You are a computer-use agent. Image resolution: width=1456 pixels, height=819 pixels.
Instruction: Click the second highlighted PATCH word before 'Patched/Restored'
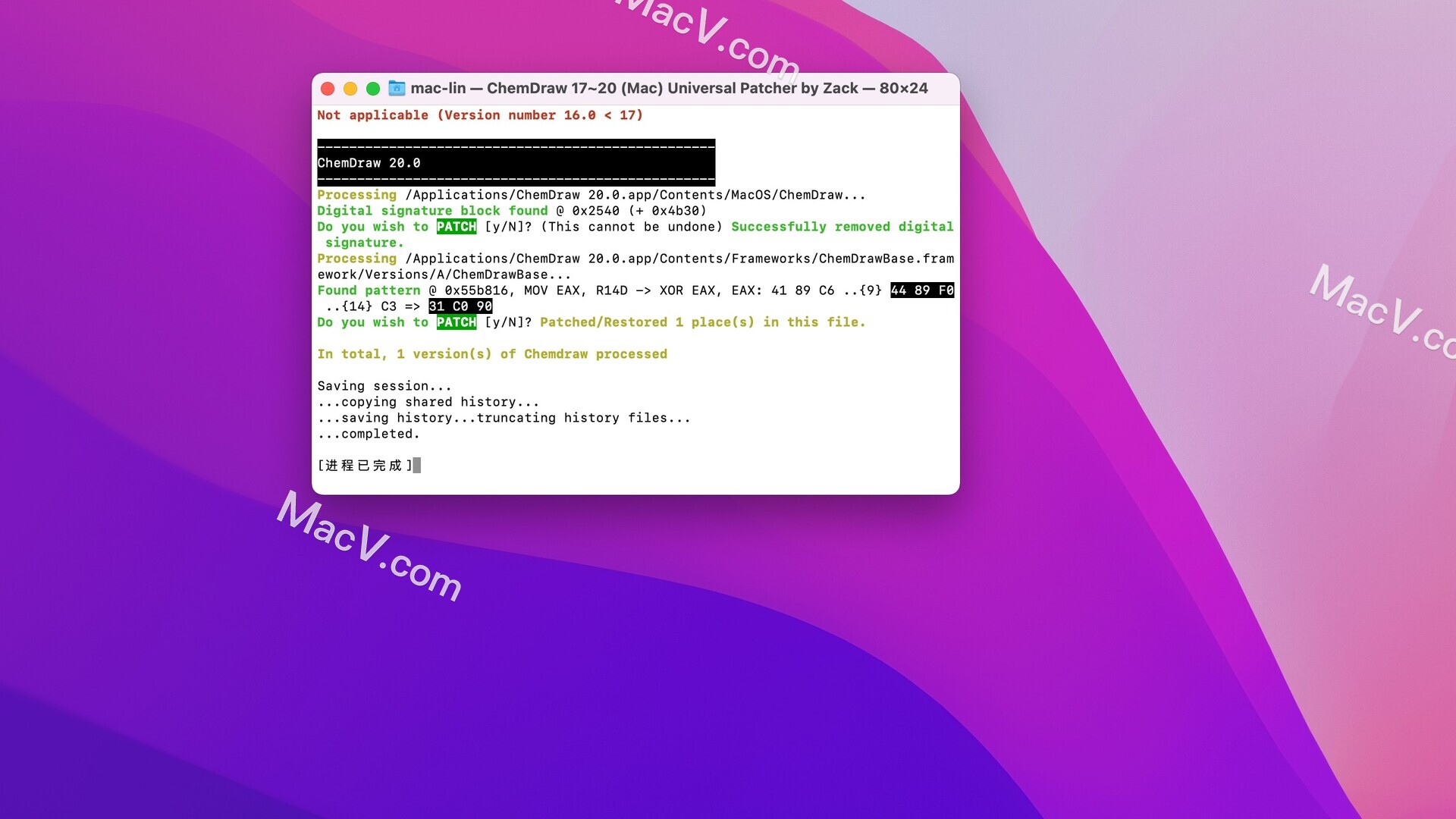(457, 322)
